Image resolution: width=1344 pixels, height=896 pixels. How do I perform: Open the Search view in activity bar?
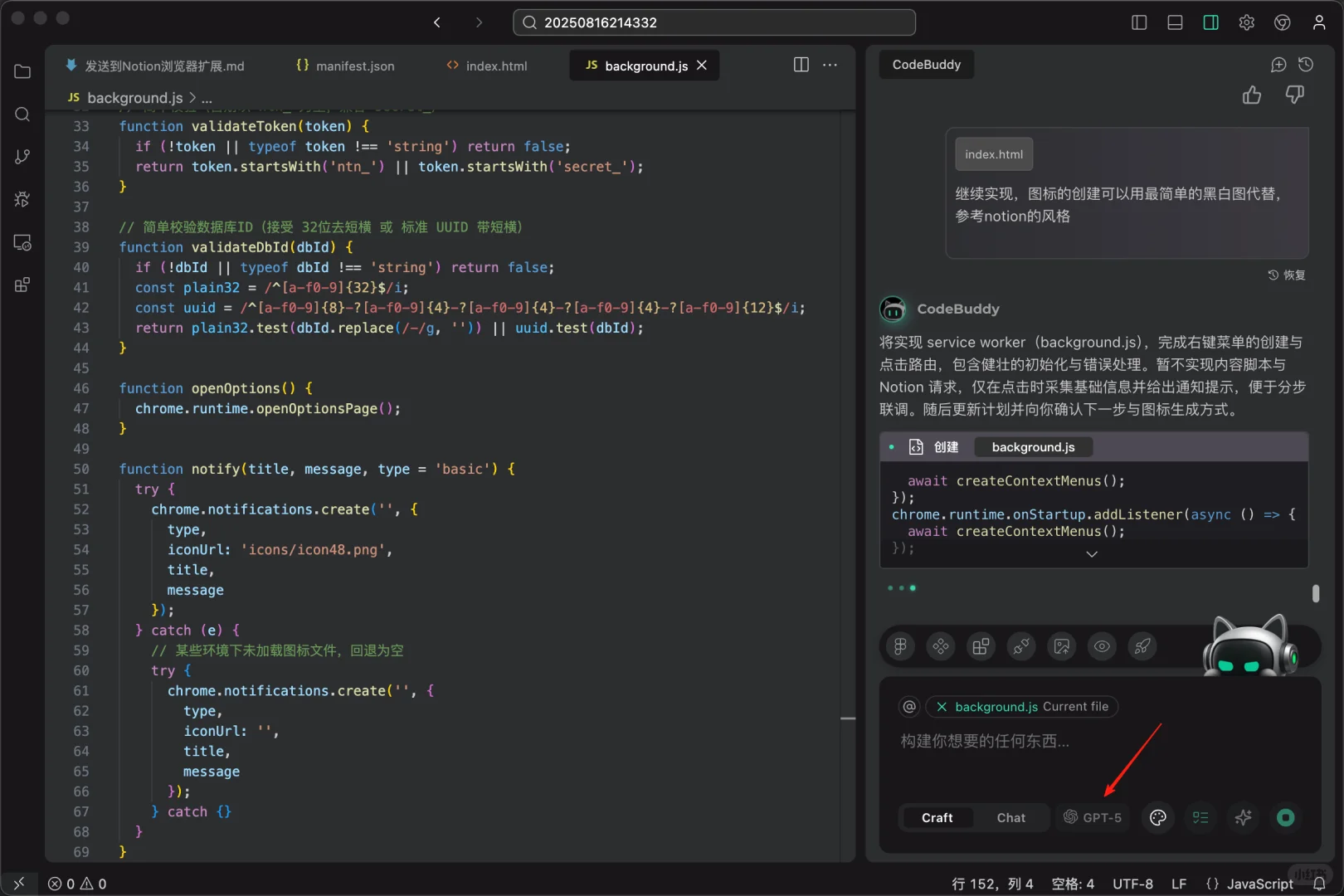[22, 114]
